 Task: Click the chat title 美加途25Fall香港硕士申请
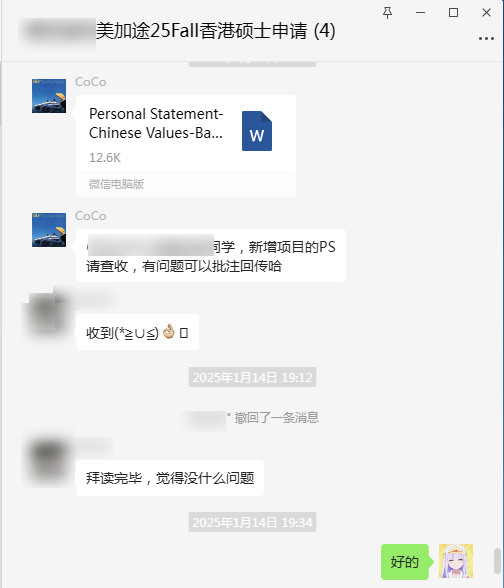[x=216, y=31]
